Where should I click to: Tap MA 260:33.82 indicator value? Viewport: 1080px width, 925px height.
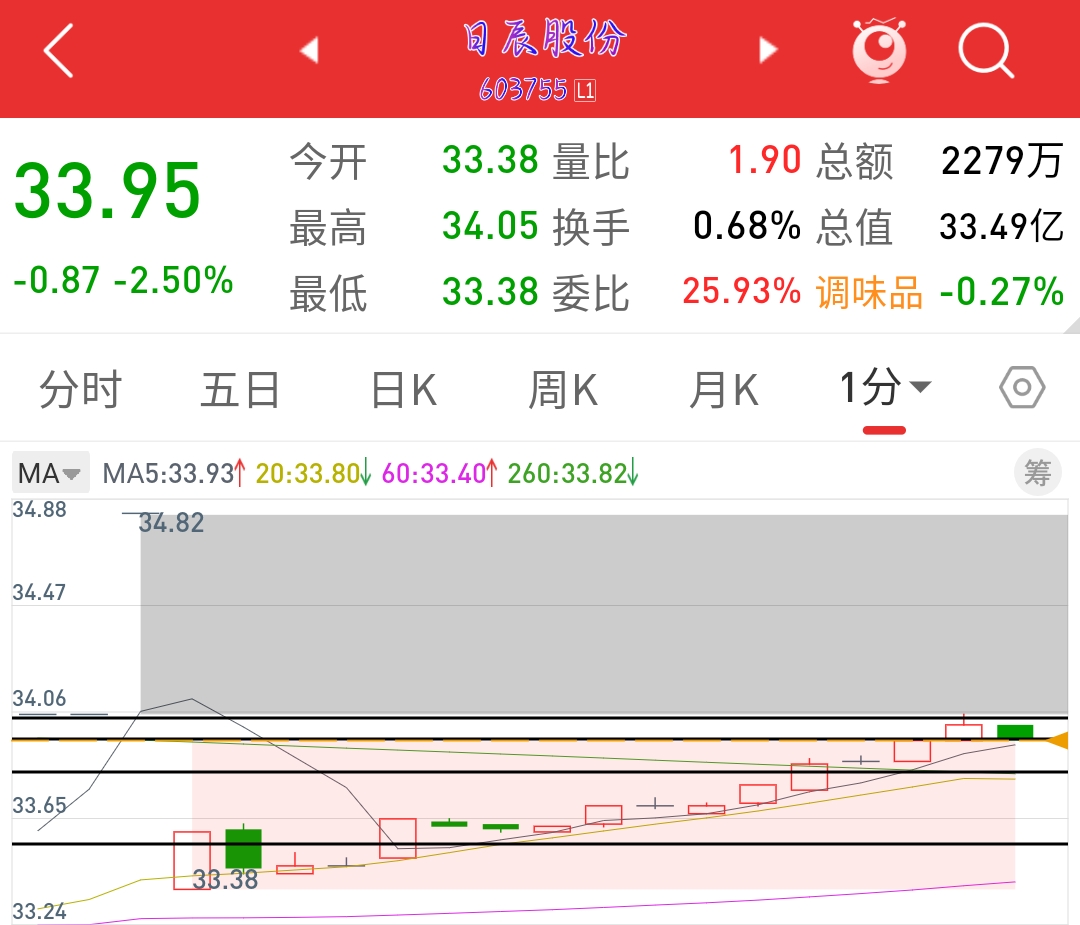pos(573,473)
